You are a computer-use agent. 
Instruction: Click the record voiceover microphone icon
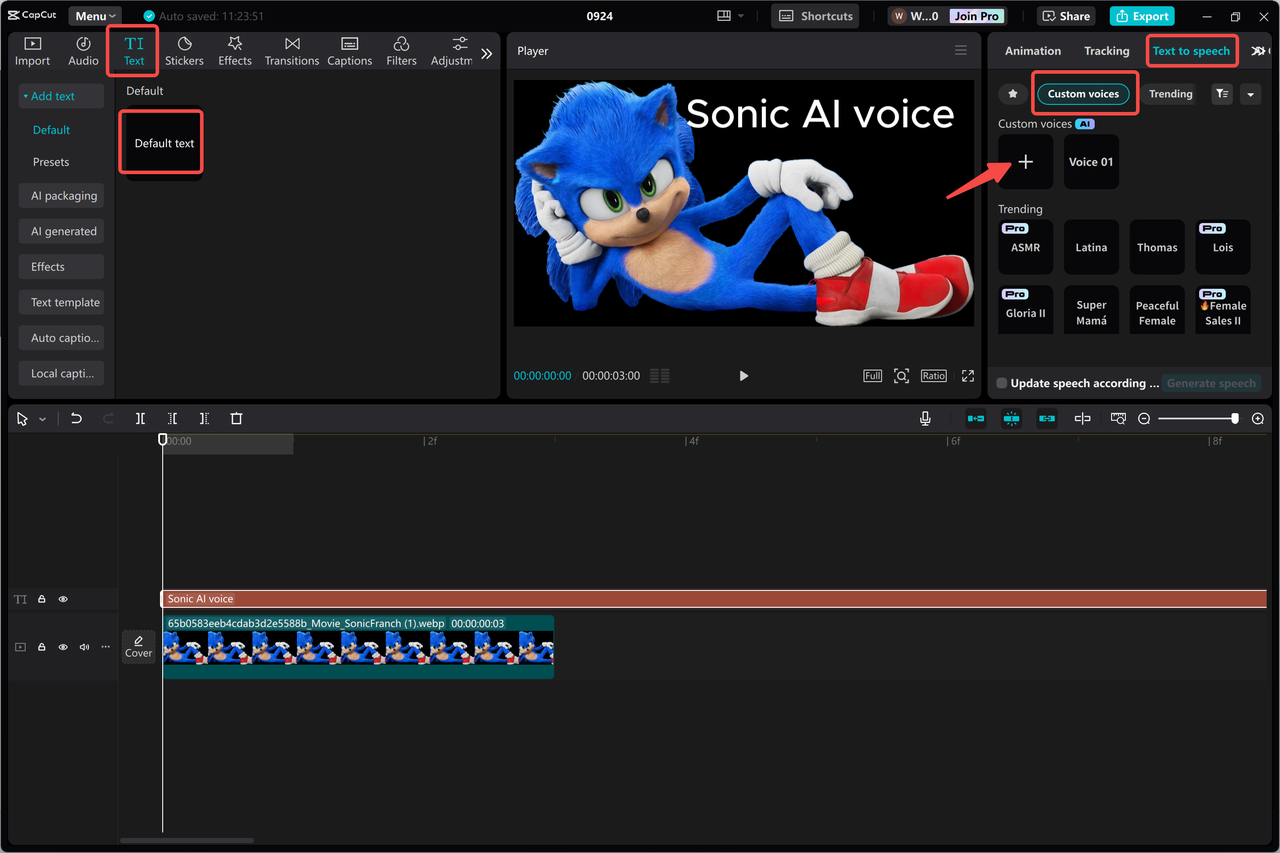925,418
